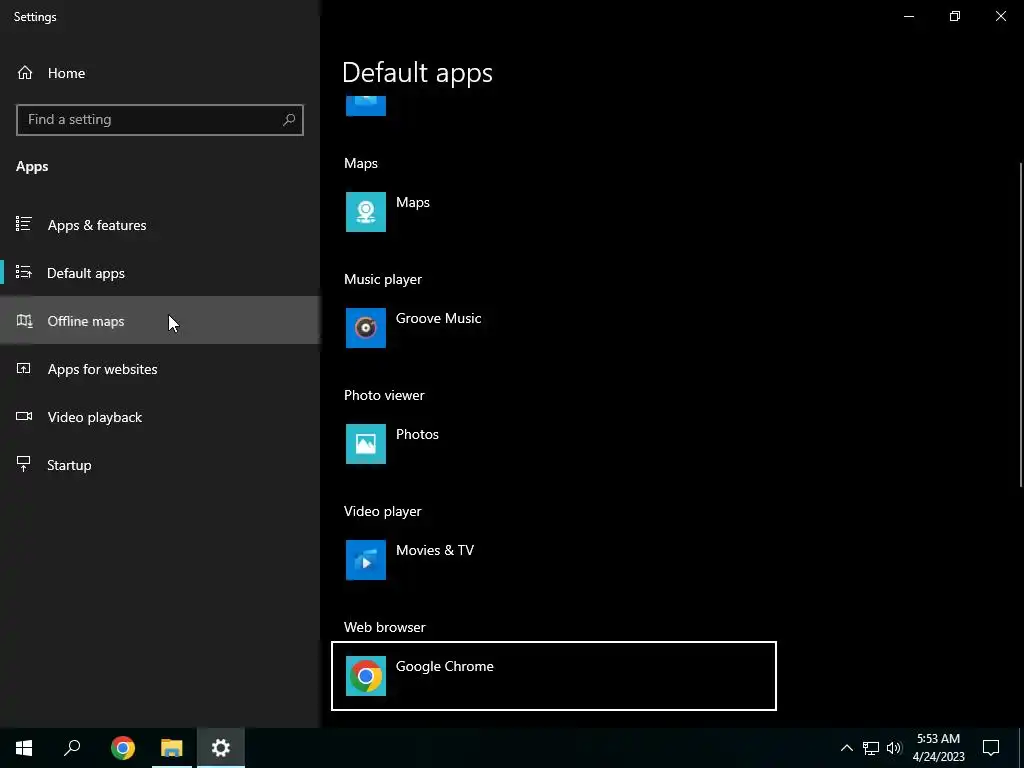Launch Chrome from the taskbar
Image resolution: width=1024 pixels, height=768 pixels.
click(123, 748)
